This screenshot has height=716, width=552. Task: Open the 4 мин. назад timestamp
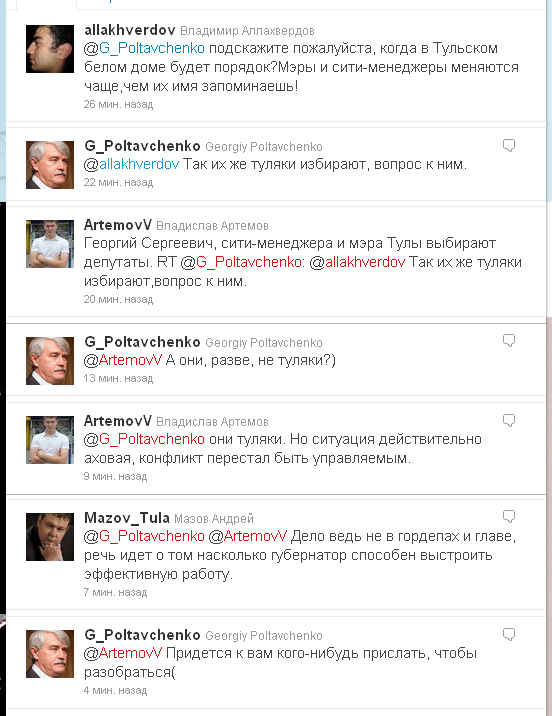tap(116, 690)
